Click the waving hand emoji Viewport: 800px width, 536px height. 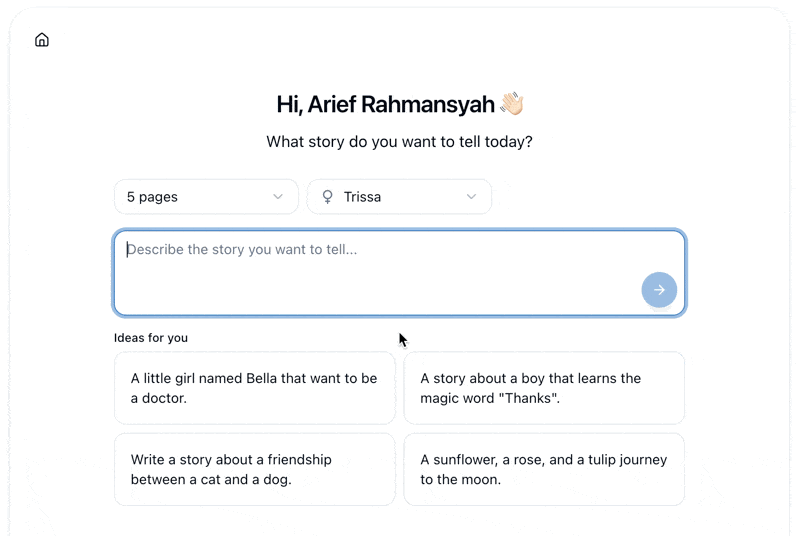point(512,104)
